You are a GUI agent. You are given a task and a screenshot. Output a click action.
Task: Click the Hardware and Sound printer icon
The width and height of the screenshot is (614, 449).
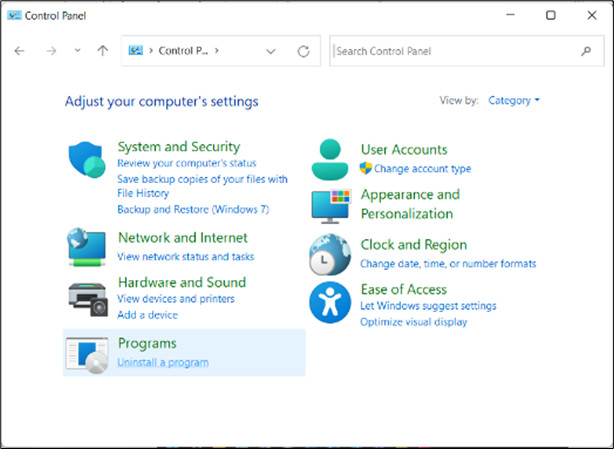point(86,297)
